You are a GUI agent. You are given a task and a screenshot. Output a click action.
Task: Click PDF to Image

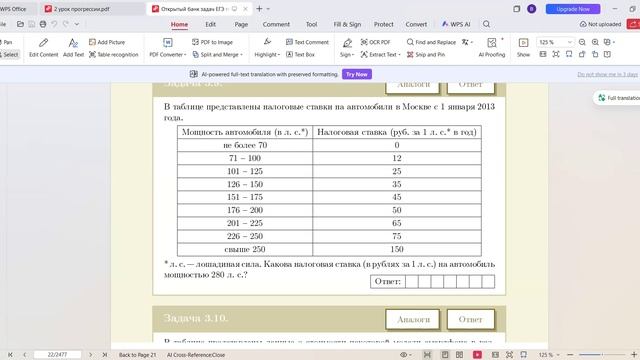212,42
